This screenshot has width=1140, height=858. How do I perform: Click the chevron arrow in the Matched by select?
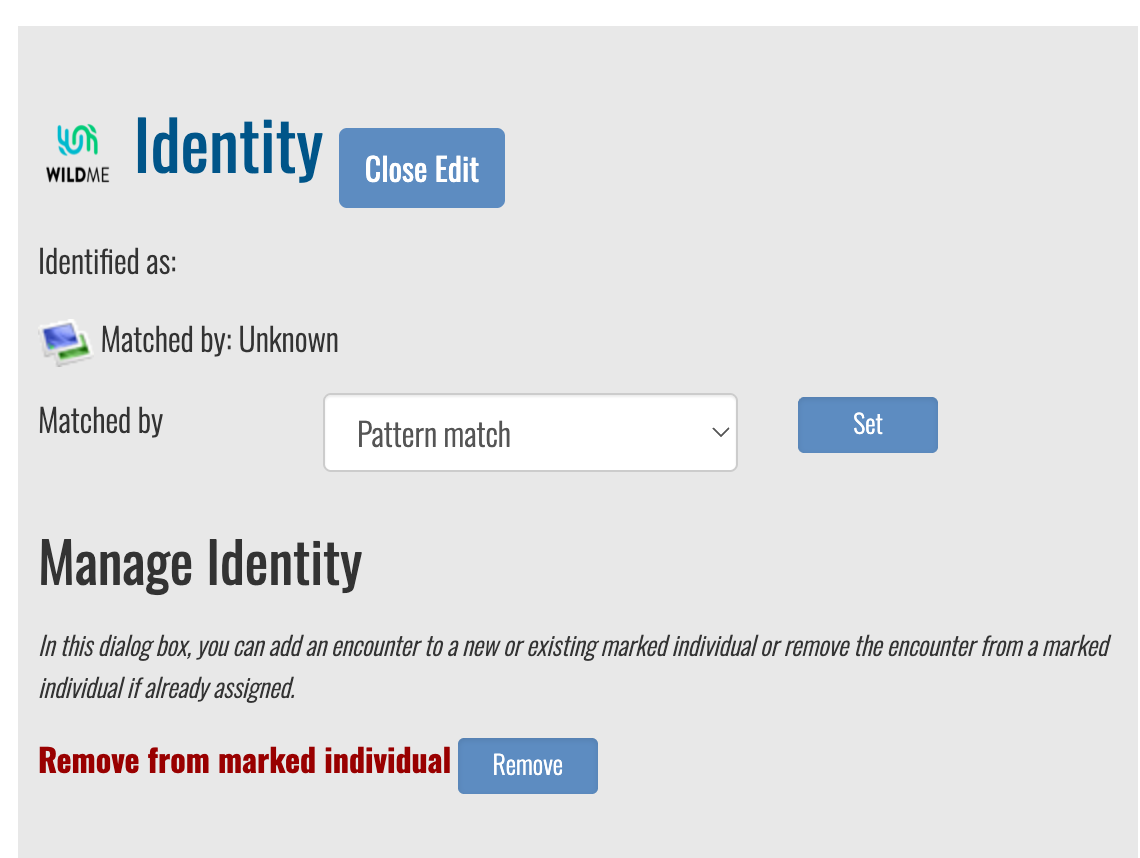coord(719,433)
